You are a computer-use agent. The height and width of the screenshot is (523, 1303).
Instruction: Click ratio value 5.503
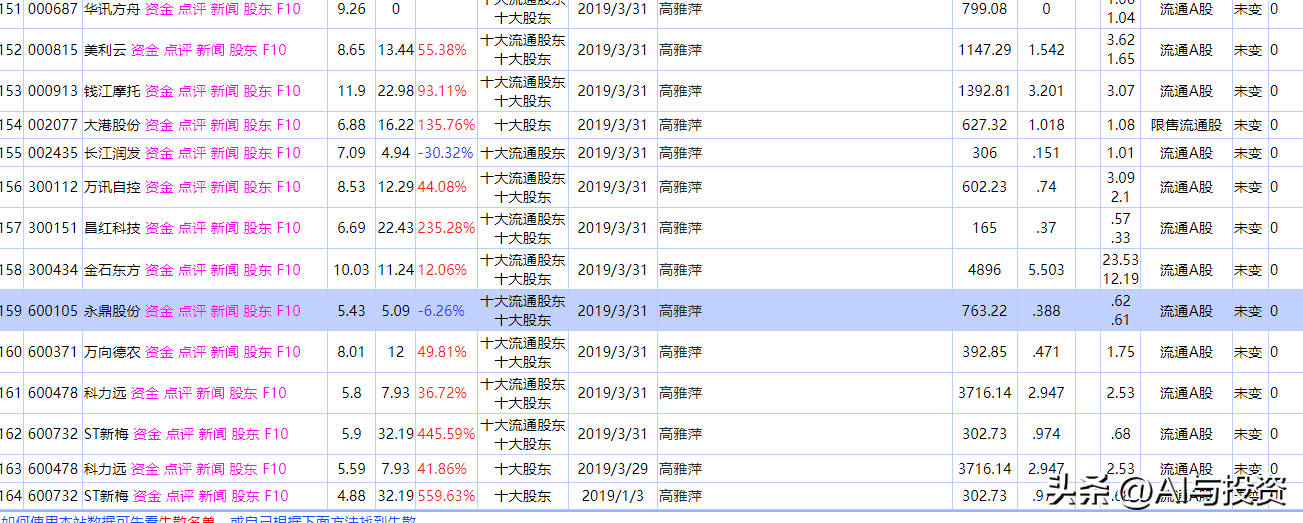tap(1046, 269)
